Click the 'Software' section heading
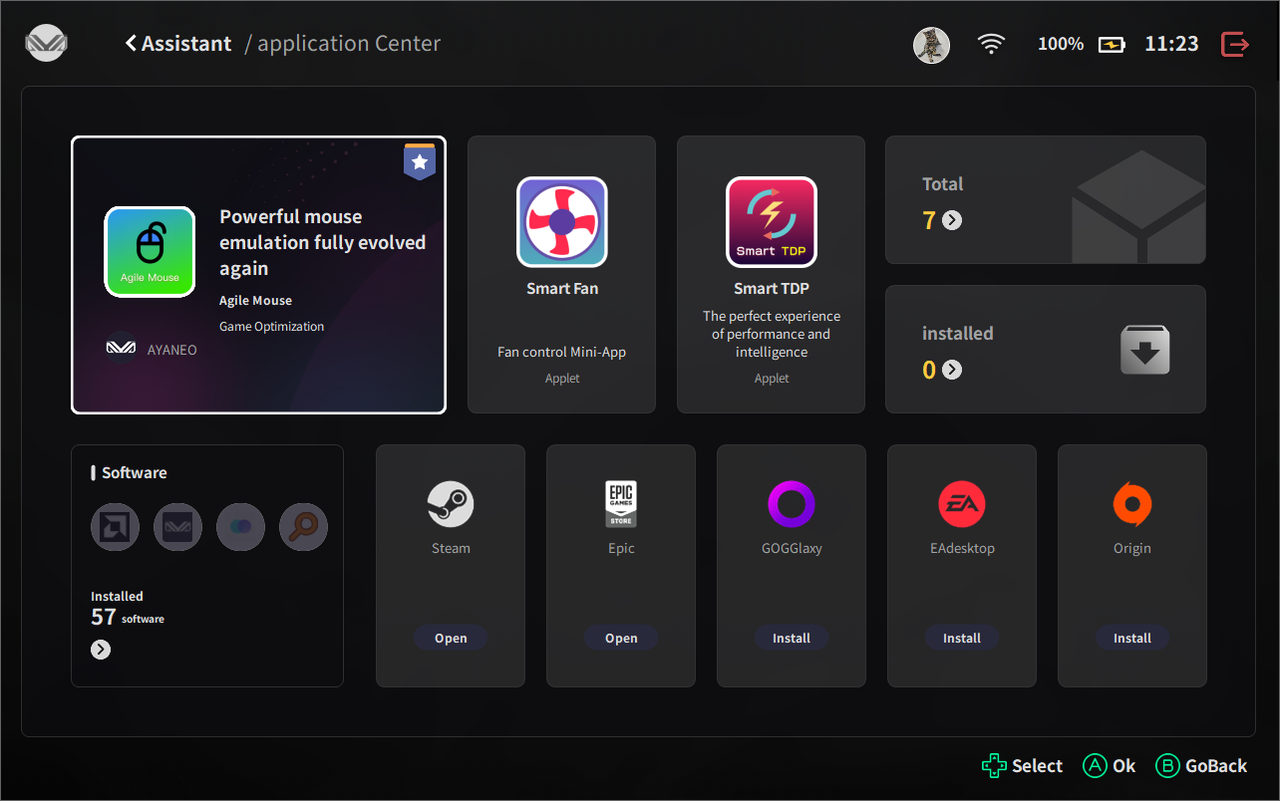 tap(134, 473)
